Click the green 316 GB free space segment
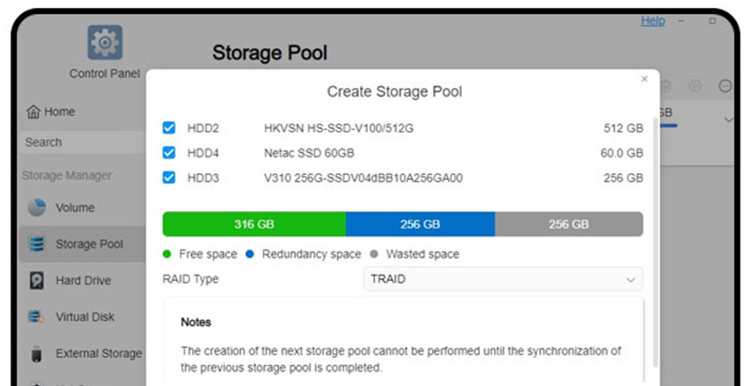Image resolution: width=750 pixels, height=386 pixels. pos(254,224)
